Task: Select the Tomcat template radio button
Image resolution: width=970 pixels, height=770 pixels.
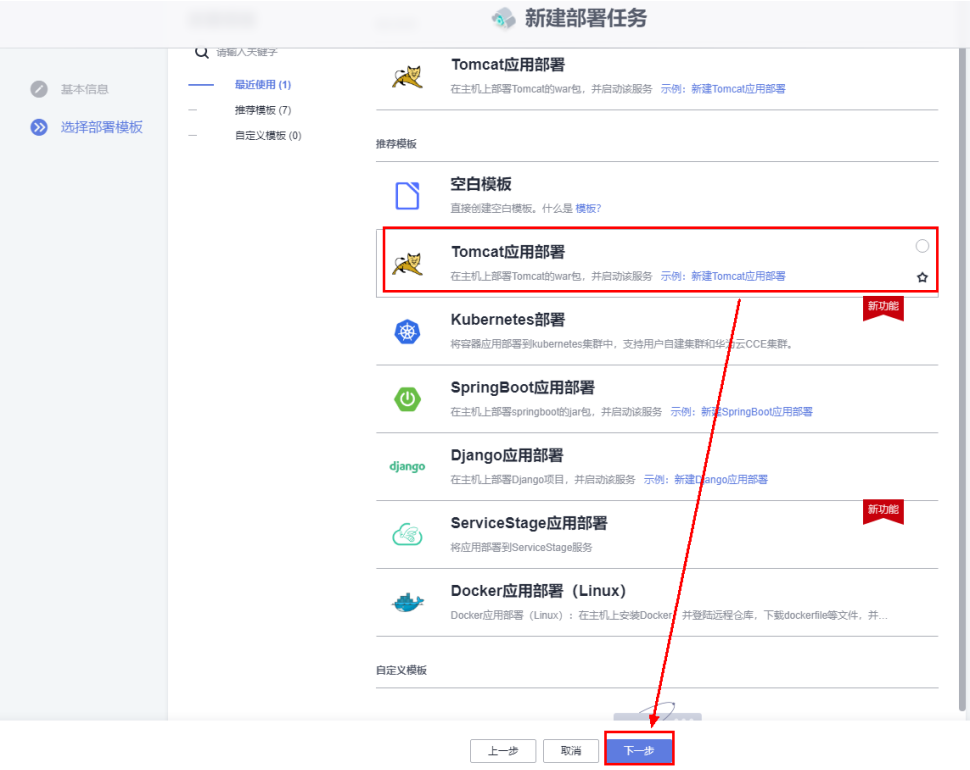Action: point(922,246)
